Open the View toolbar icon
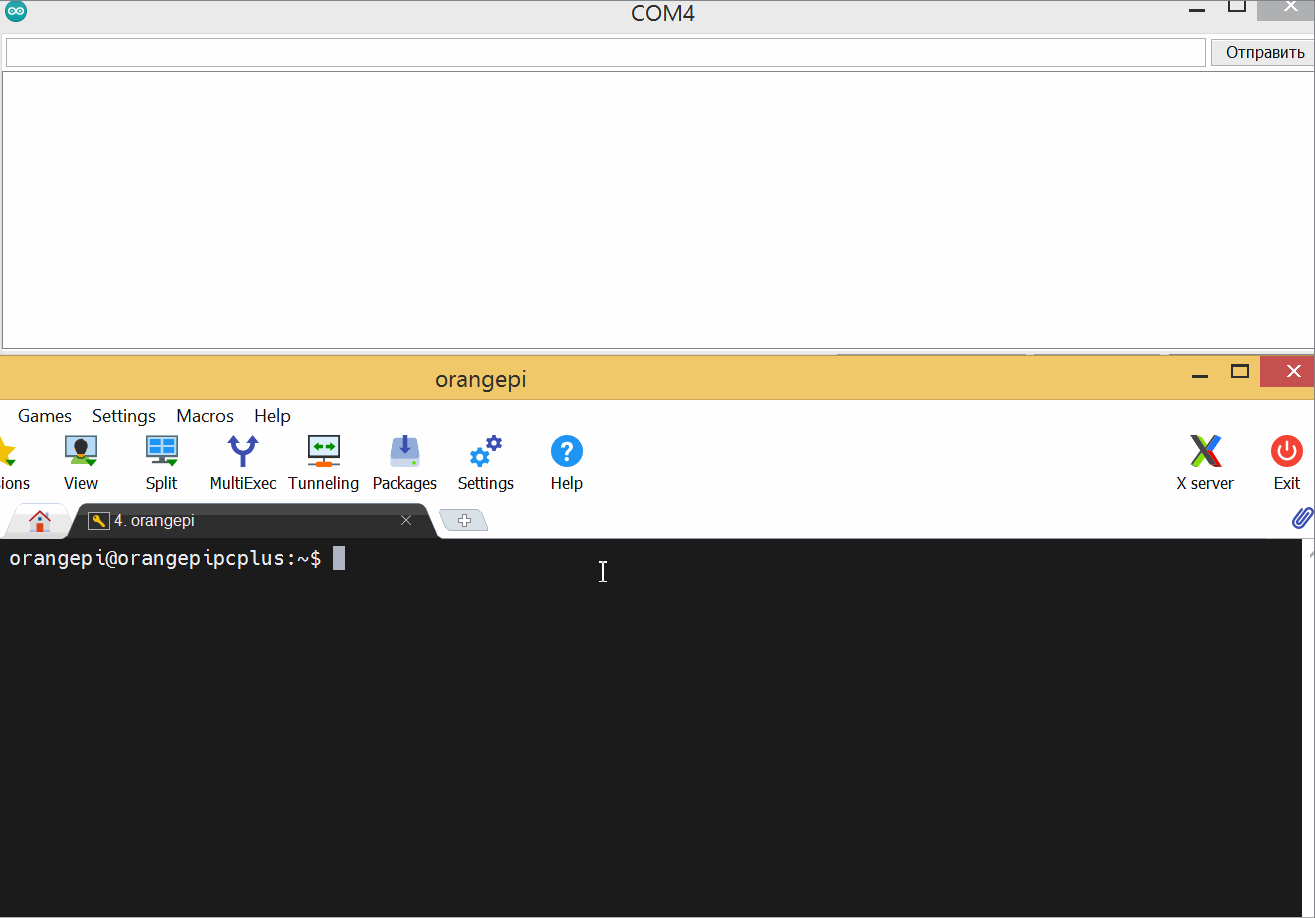Viewport: 1315px width, 918px height. pyautogui.click(x=81, y=462)
